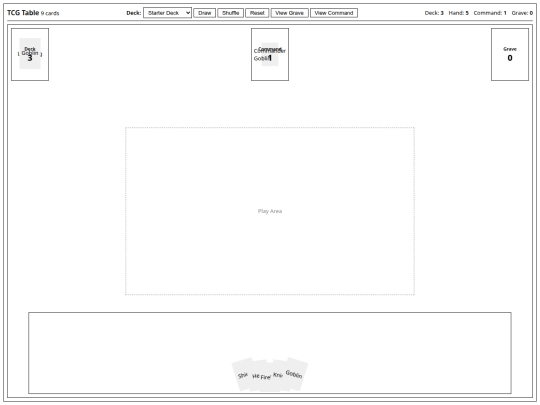Viewport: 540px width, 405px height.
Task: Select the Fire card in hand
Action: pyautogui.click(x=266, y=377)
